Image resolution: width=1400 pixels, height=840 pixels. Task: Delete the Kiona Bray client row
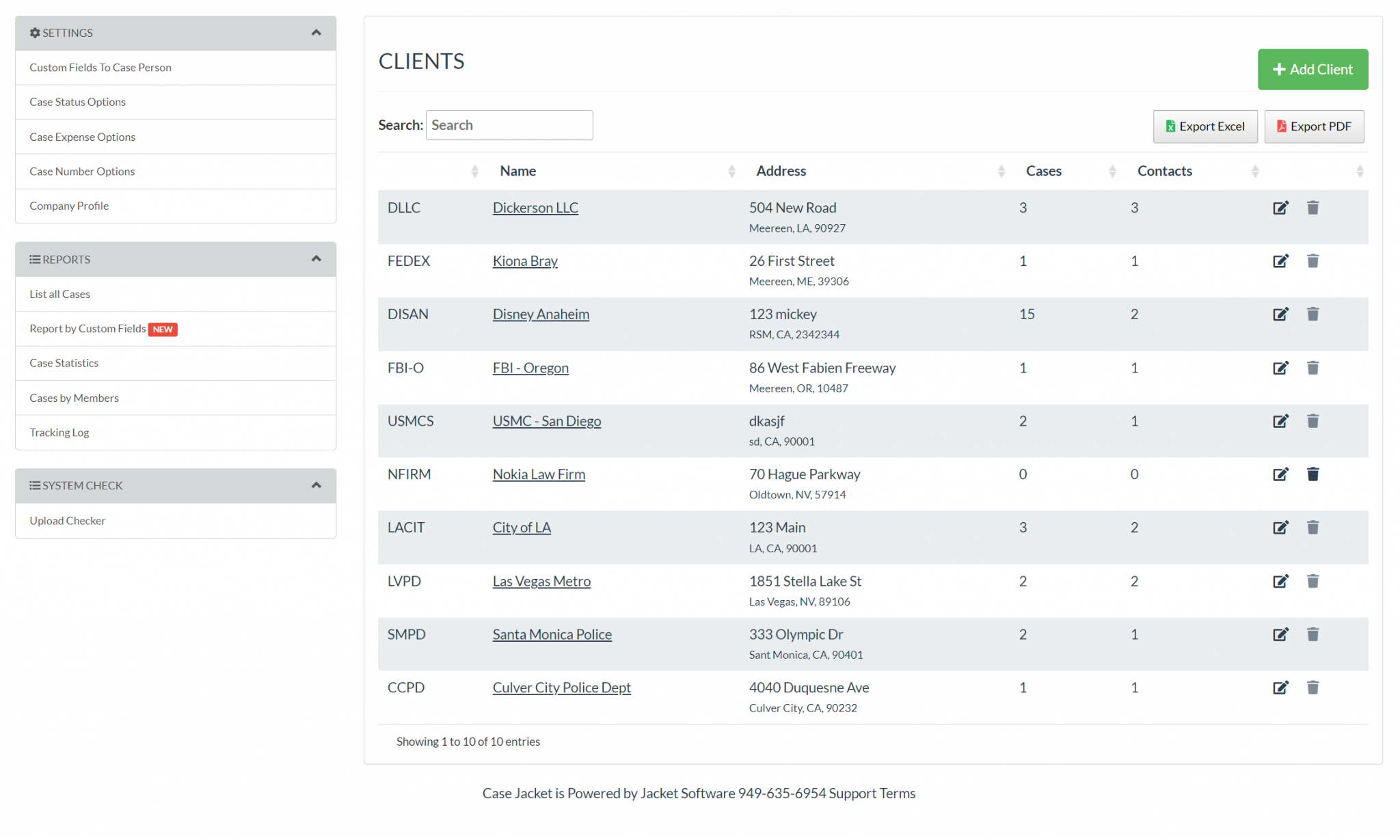(1312, 260)
